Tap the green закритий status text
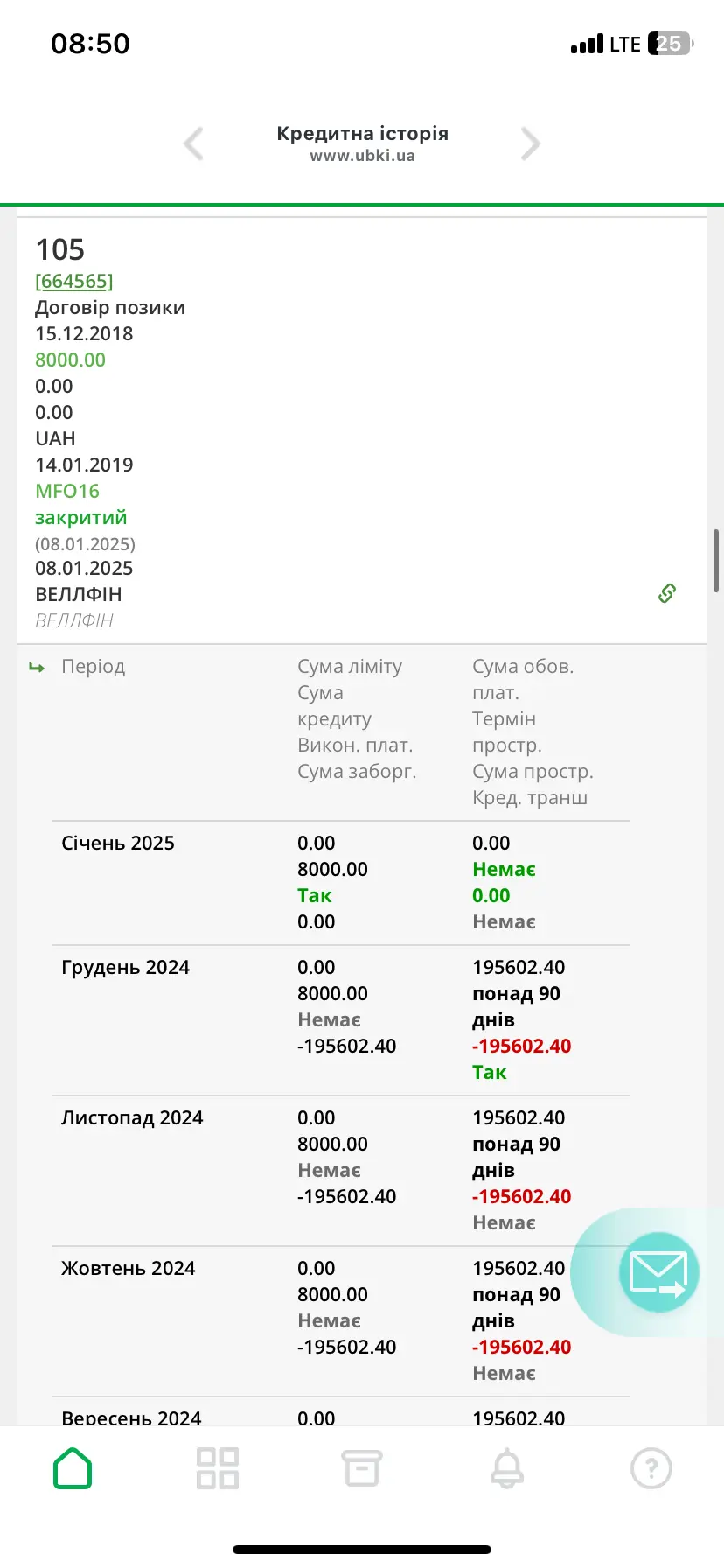Image resolution: width=724 pixels, height=1568 pixels. coord(81,517)
